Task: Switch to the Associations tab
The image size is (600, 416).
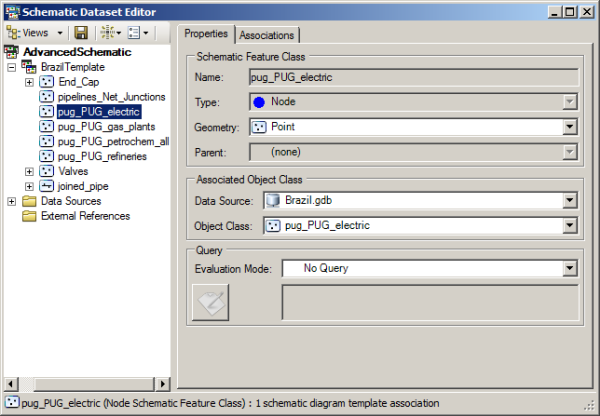Action: pyautogui.click(x=267, y=35)
